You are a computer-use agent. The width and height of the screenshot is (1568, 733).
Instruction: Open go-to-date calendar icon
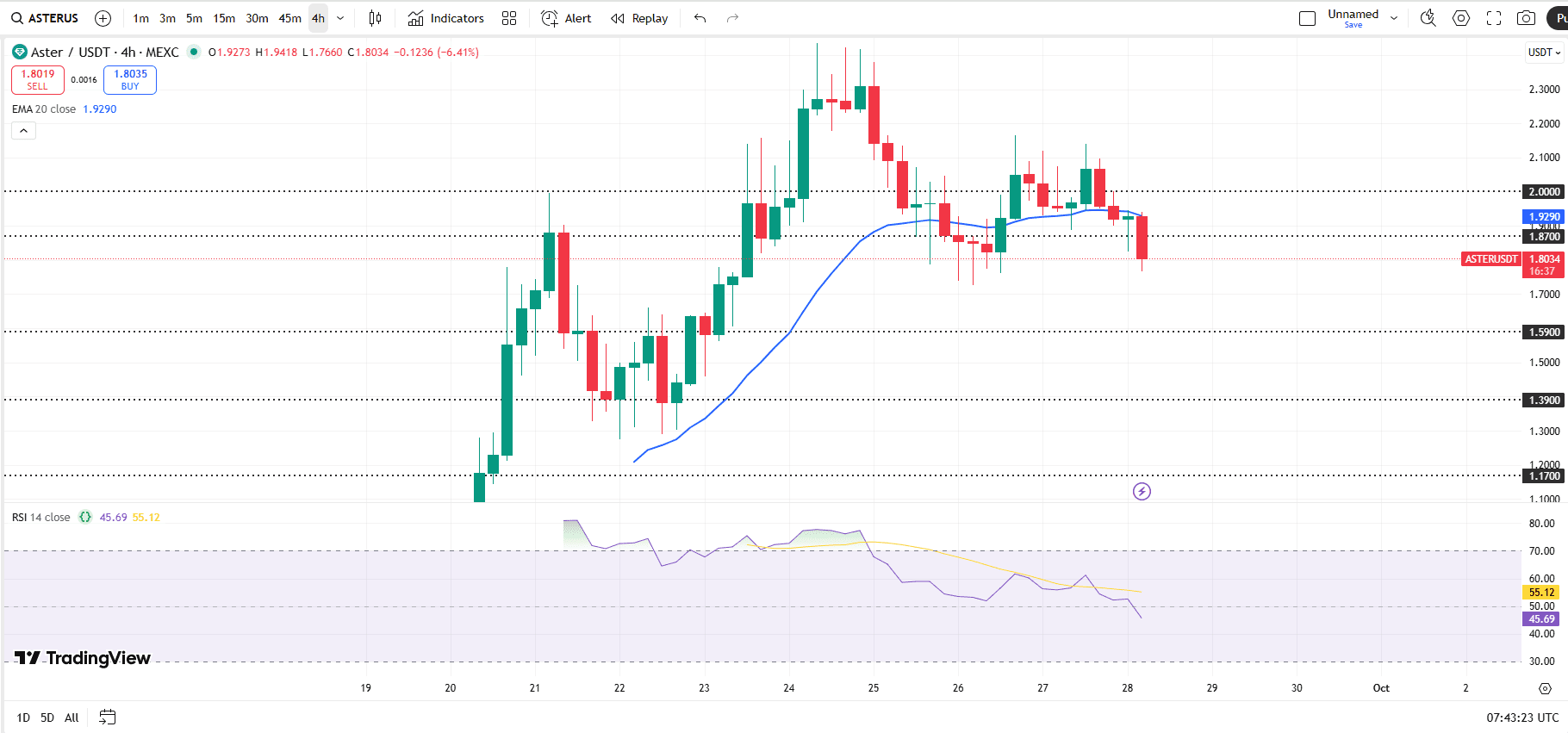click(x=107, y=717)
